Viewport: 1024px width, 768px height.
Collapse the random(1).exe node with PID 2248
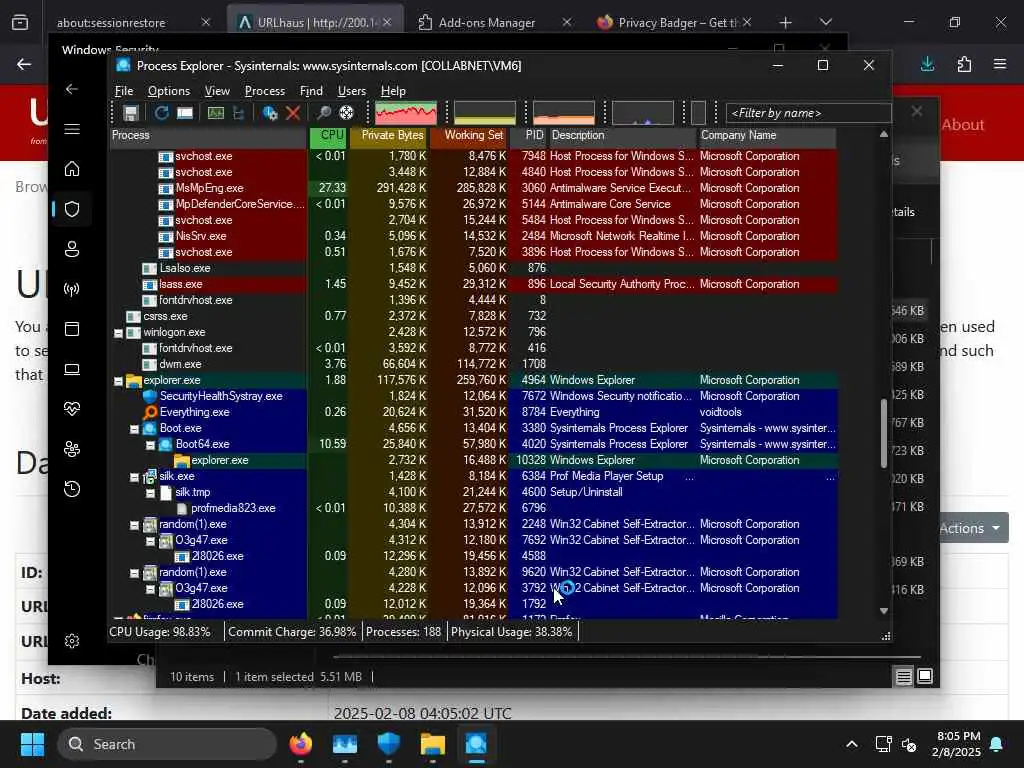[135, 525]
